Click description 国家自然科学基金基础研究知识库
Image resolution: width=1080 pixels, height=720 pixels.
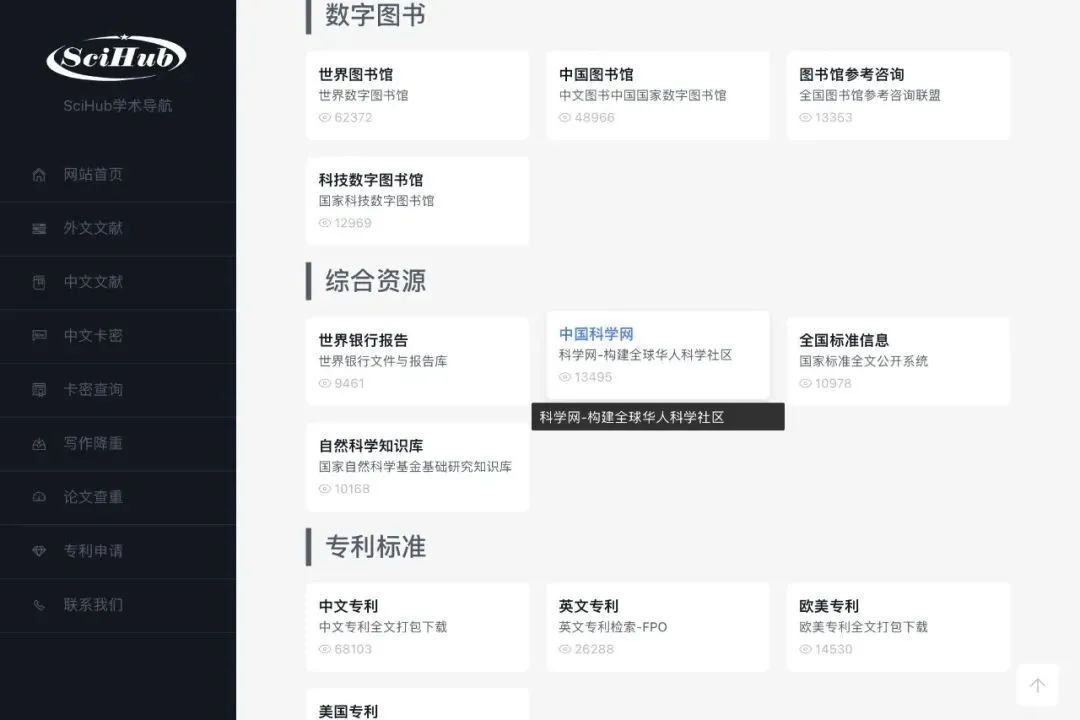(x=415, y=466)
